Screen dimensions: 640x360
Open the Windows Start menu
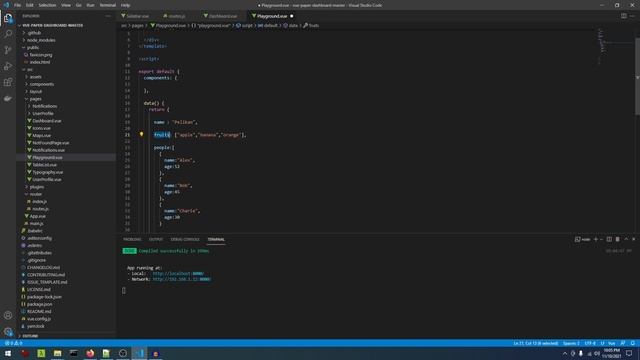click(8, 353)
